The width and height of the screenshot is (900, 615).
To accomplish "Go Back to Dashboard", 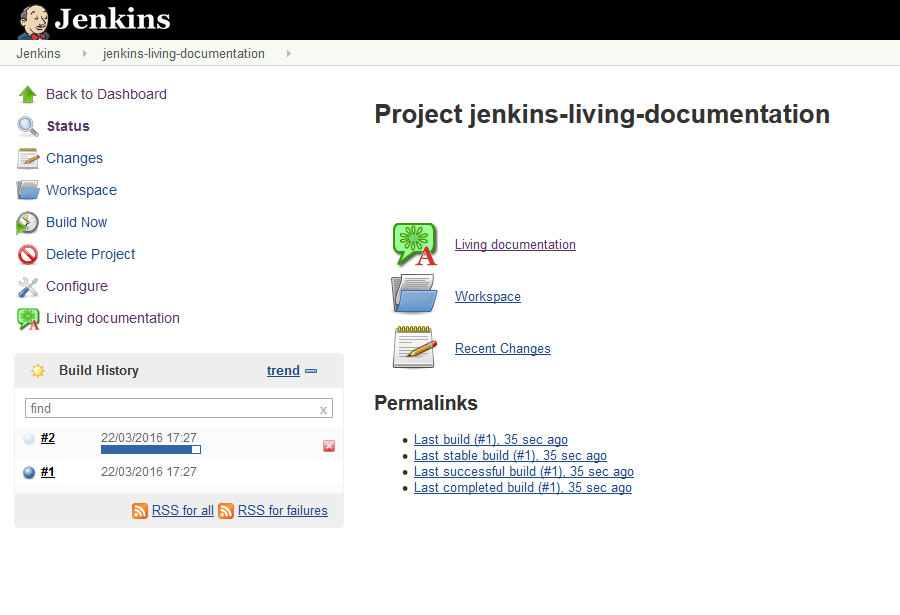I will tap(106, 94).
